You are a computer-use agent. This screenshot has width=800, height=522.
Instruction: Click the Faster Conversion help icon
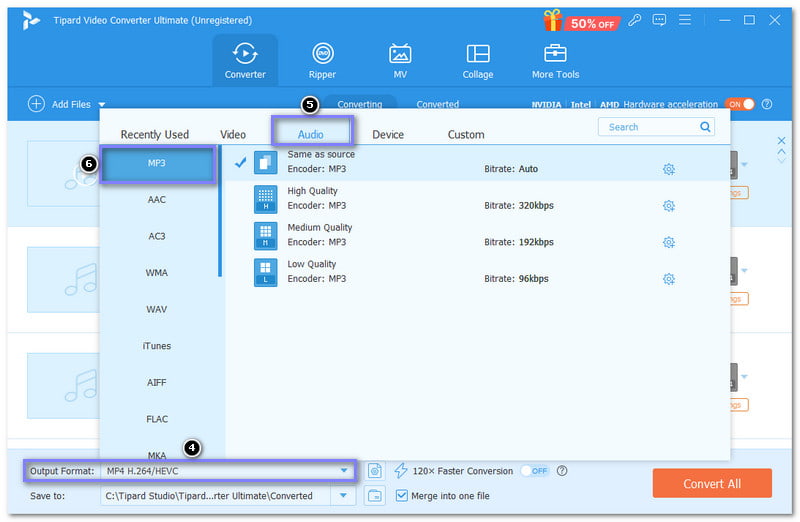[x=562, y=470]
